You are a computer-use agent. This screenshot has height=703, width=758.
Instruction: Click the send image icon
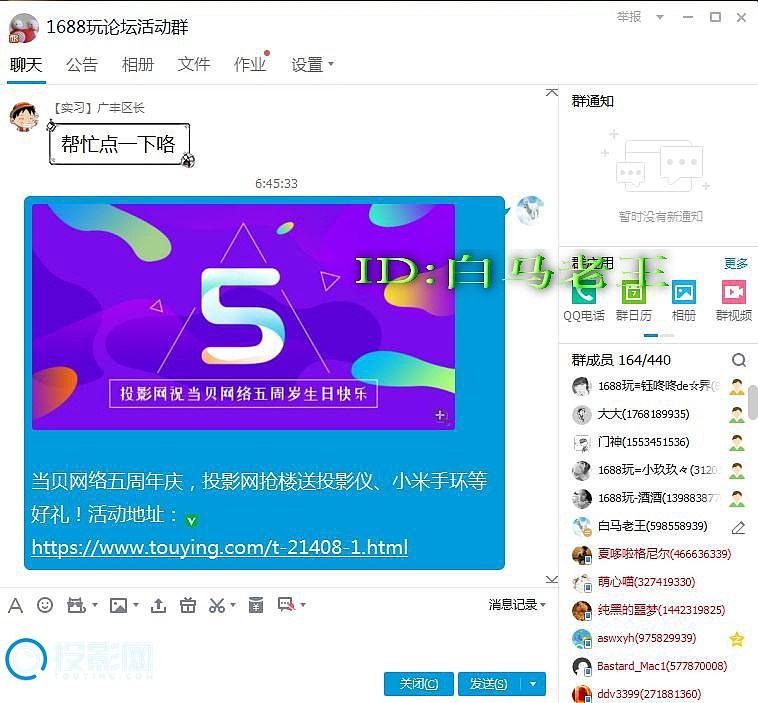point(118,605)
